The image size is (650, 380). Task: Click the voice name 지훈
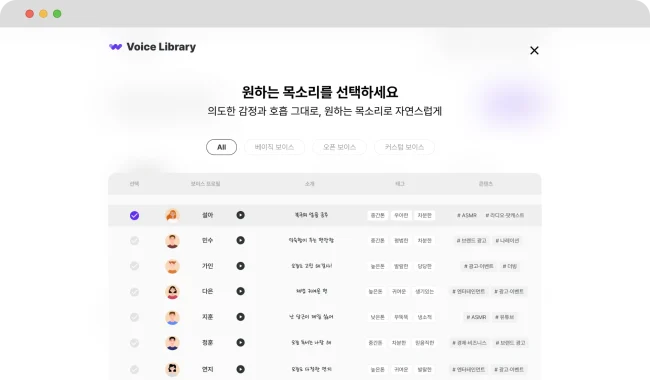(207, 317)
